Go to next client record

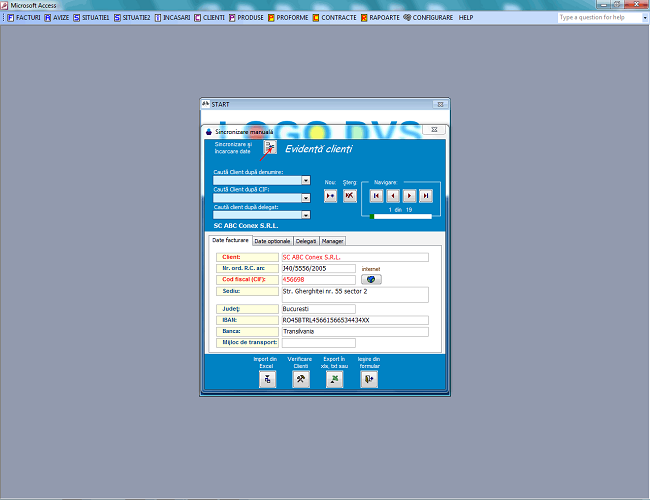(410, 196)
